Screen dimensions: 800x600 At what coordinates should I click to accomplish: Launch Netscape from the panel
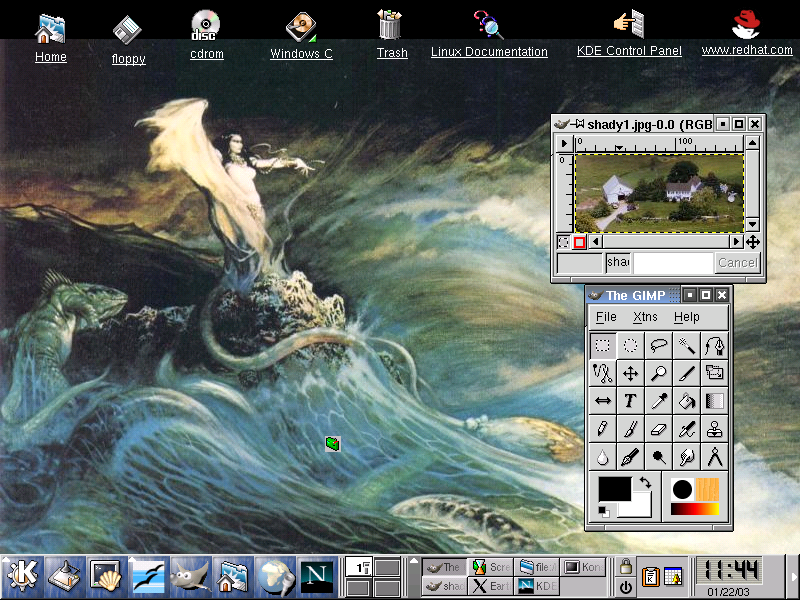pos(317,577)
